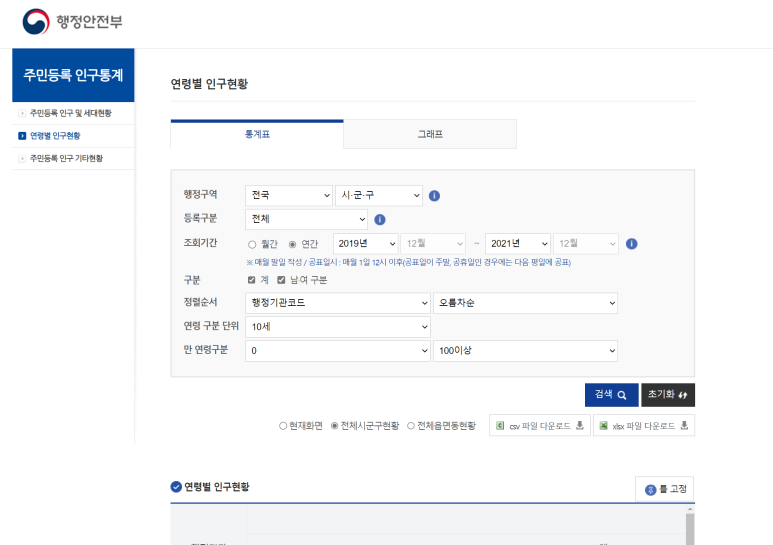This screenshot has width=773, height=545.
Task: Open 전국 administrative region dropdown
Action: tap(289, 196)
